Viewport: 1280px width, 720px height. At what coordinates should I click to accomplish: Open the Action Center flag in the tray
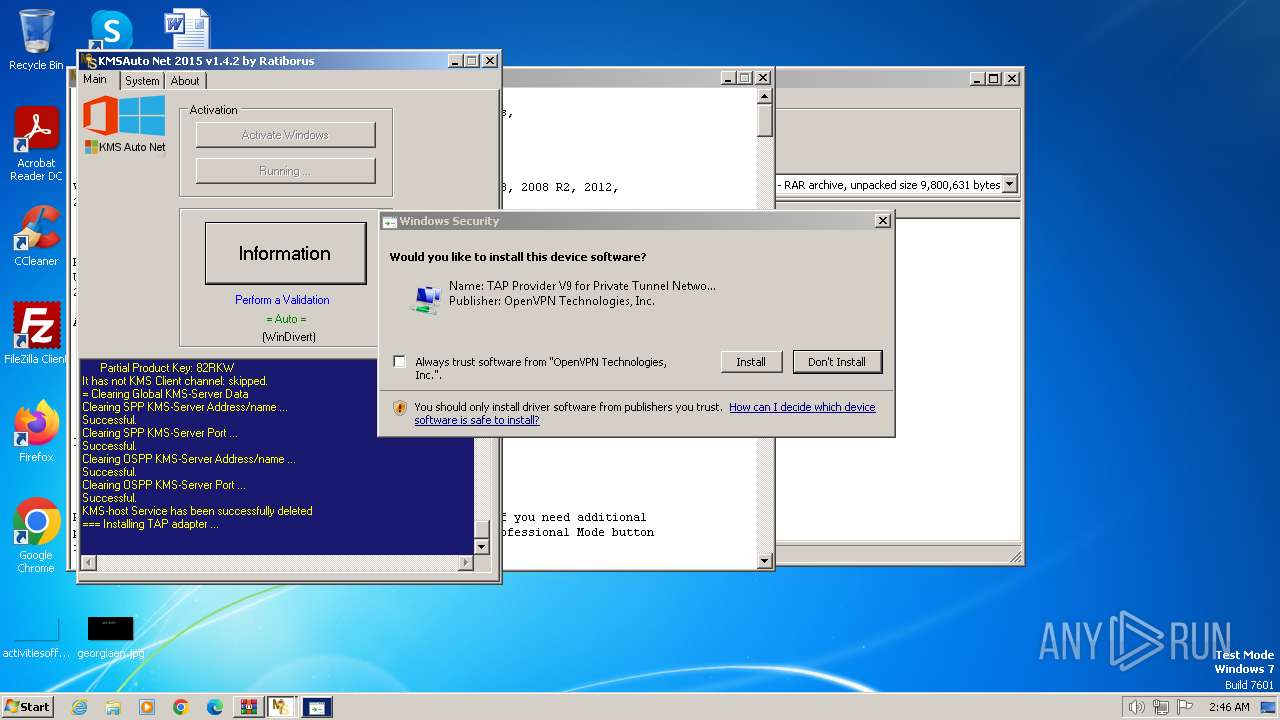coord(1185,707)
